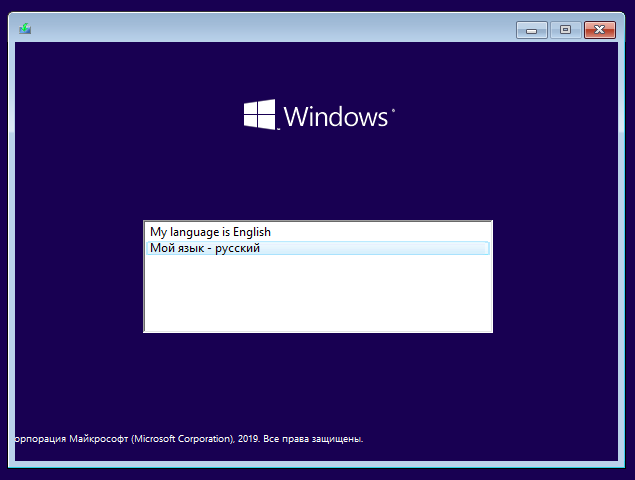Click the Windows wordmark text
This screenshot has width=635, height=480.
[x=336, y=117]
